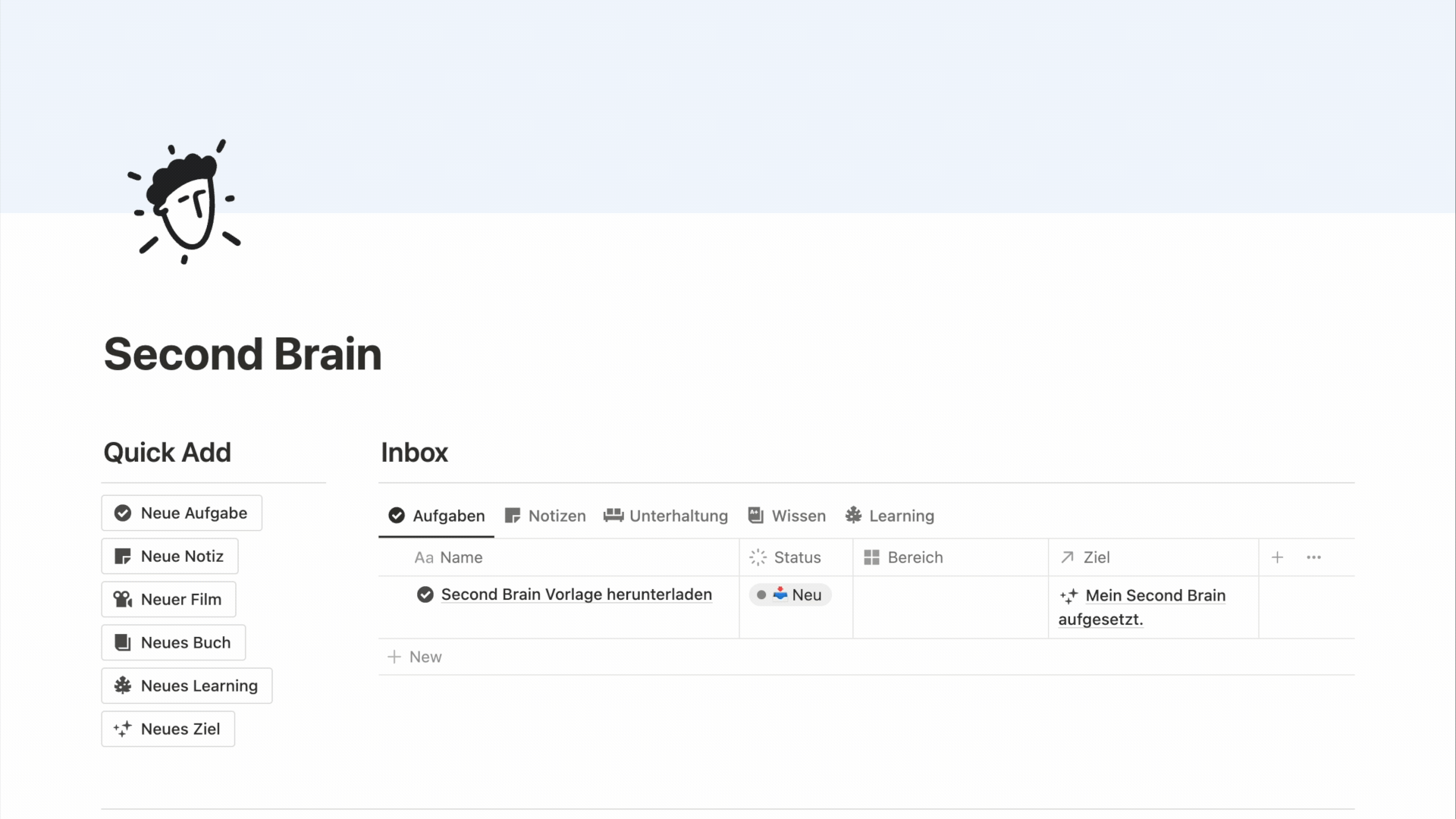This screenshot has width=1456, height=819.
Task: Click the empty Bereich cell in first row
Action: click(950, 607)
